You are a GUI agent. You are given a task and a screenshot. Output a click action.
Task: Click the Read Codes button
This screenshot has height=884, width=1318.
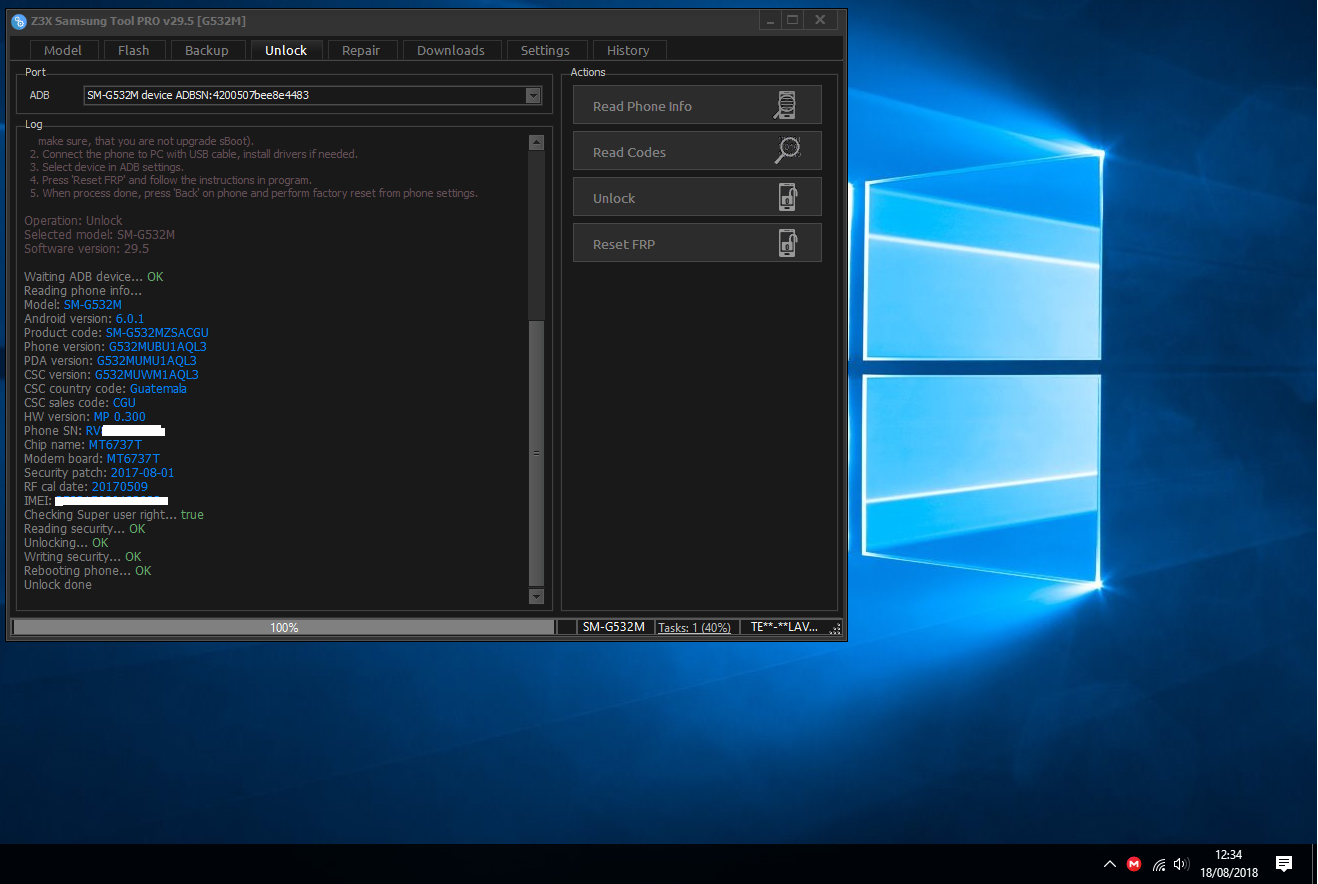(697, 151)
